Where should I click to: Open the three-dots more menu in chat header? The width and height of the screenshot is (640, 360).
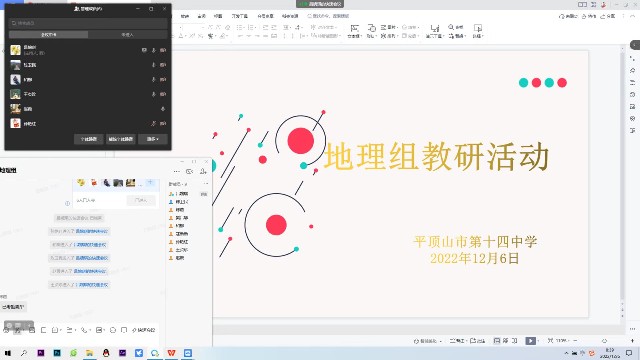coord(176,171)
